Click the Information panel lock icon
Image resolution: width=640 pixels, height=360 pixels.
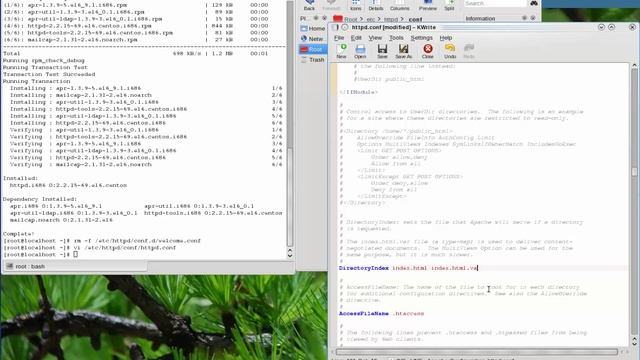(x=524, y=18)
